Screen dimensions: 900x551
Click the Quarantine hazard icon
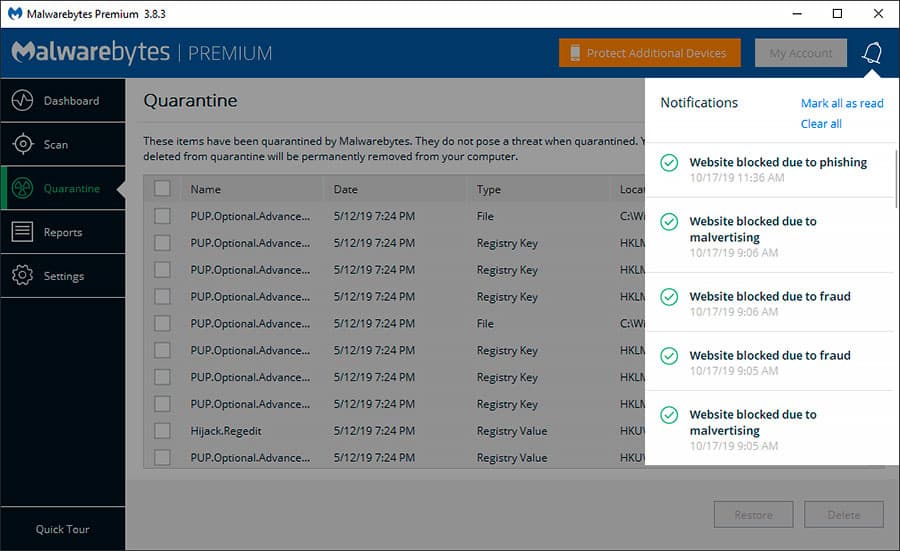[x=22, y=188]
